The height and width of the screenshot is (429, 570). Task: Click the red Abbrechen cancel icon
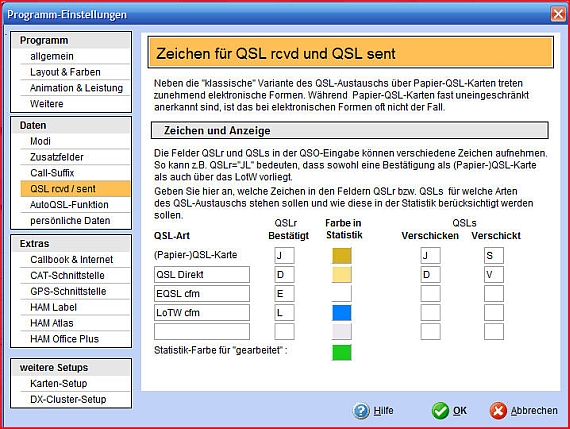coord(498,411)
